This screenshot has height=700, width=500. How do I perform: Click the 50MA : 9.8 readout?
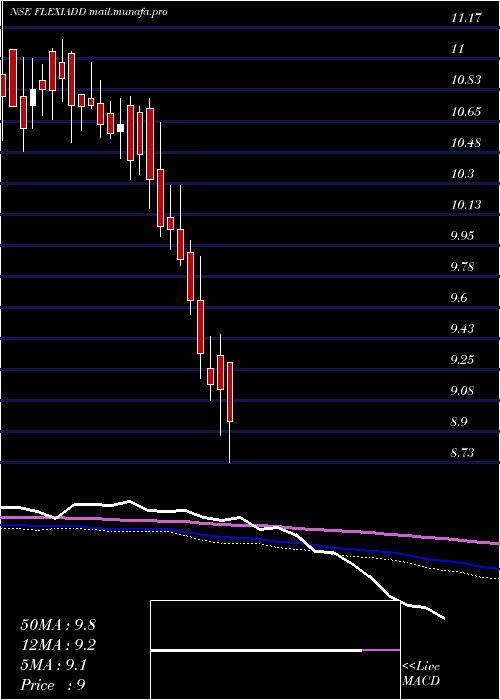pos(58,625)
